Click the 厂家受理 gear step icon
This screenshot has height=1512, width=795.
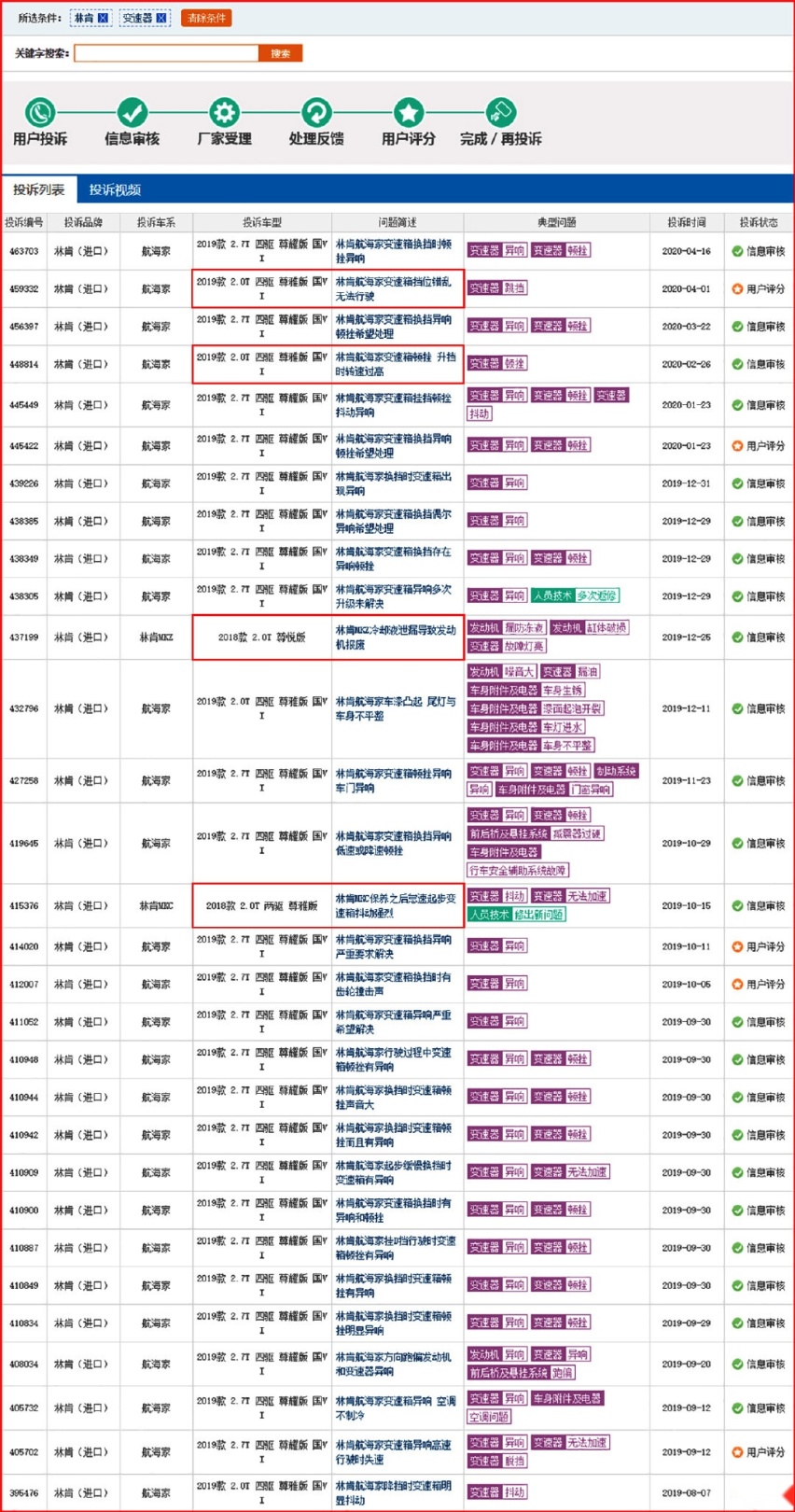pos(224,113)
